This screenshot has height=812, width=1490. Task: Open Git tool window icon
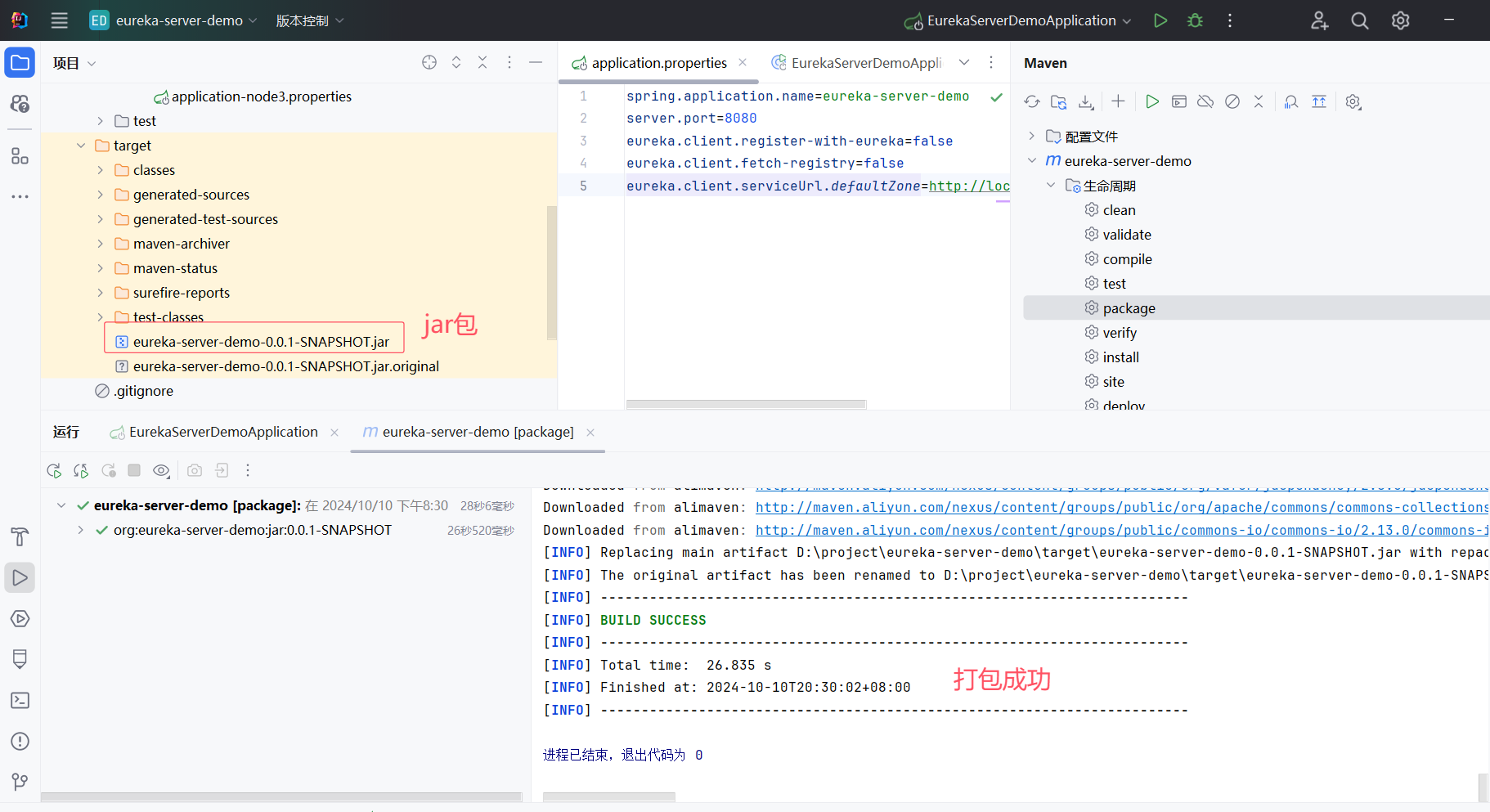(x=20, y=782)
